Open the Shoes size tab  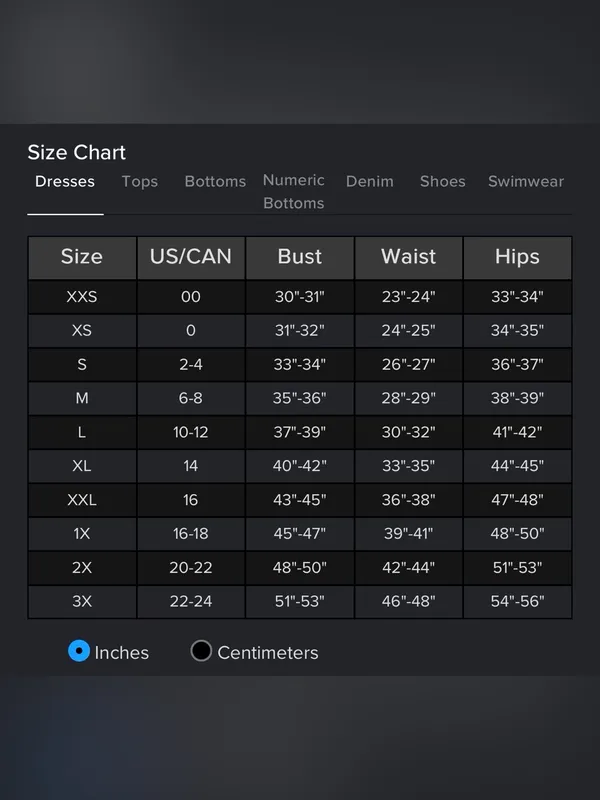[x=443, y=182]
